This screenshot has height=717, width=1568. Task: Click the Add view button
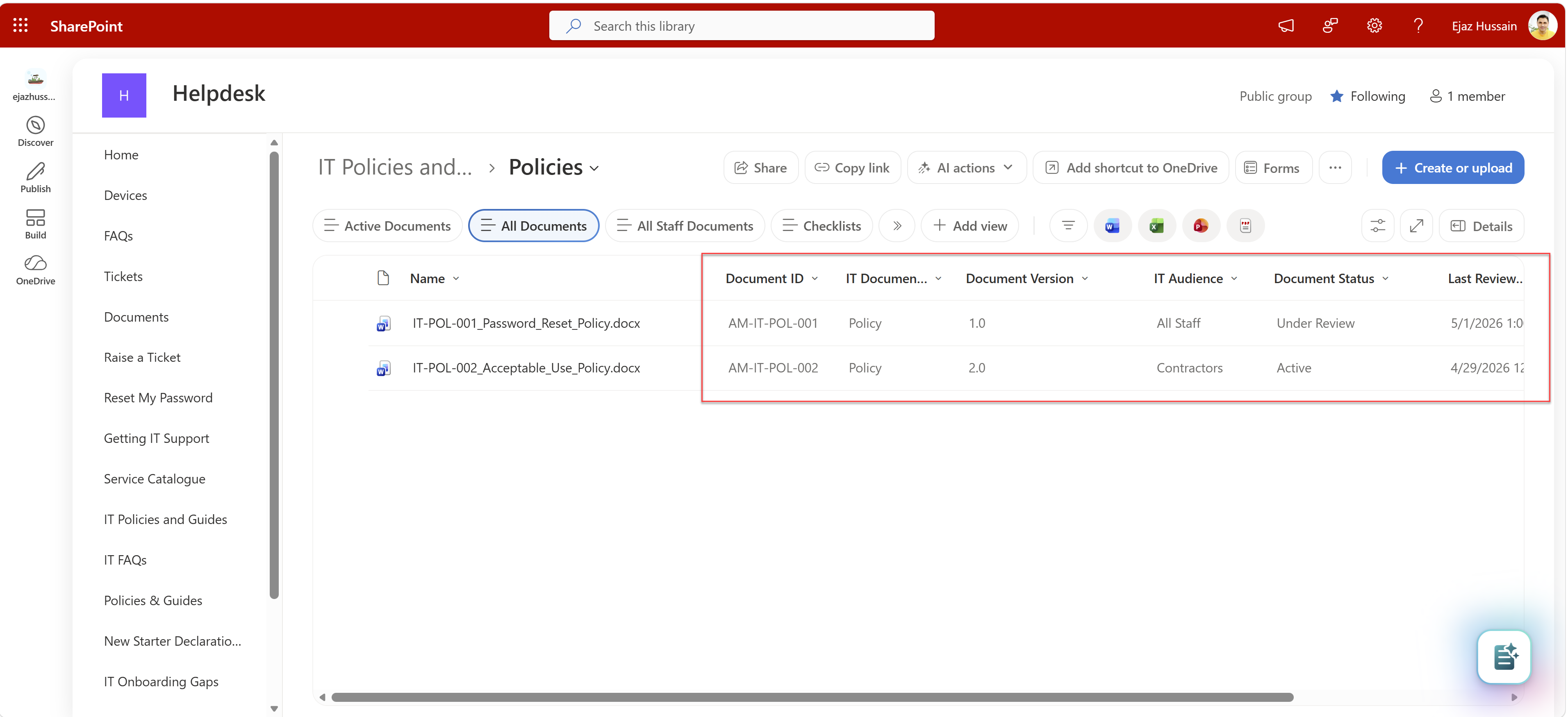969,226
